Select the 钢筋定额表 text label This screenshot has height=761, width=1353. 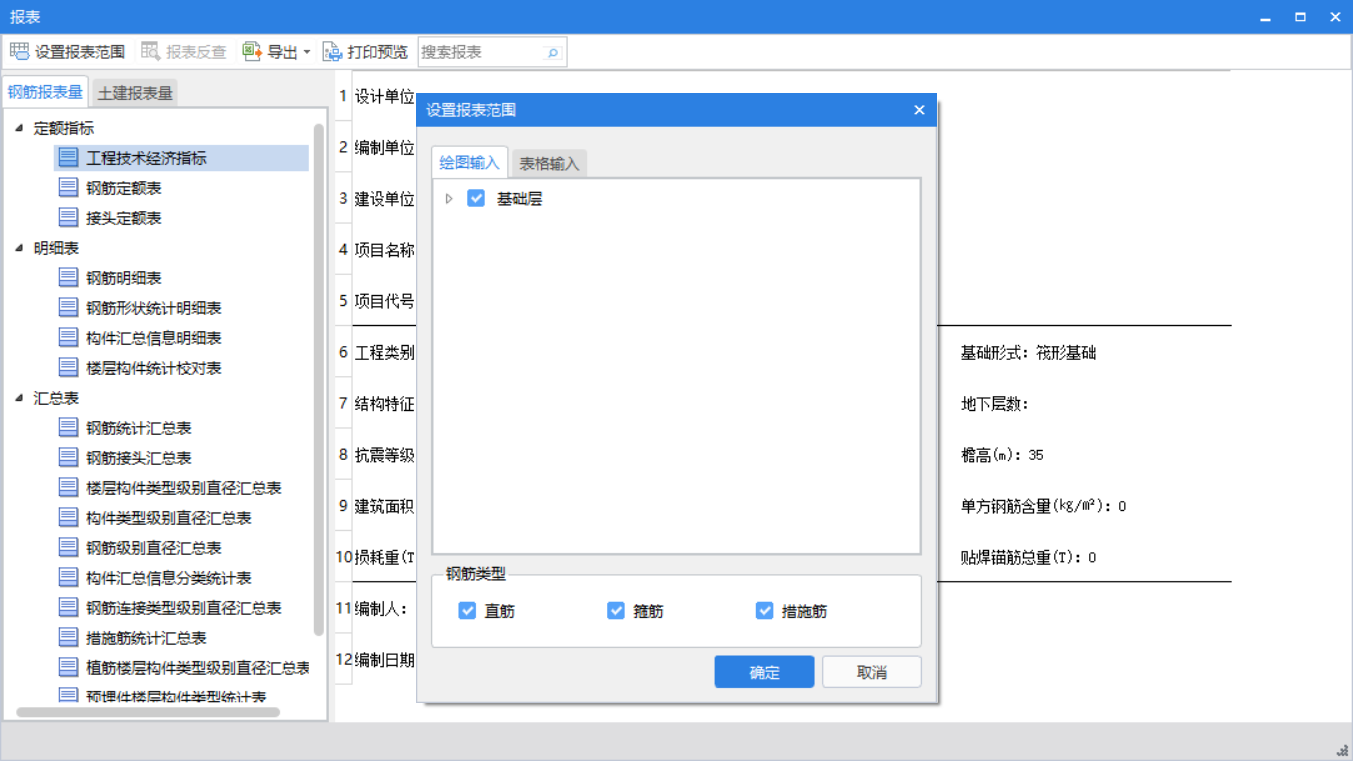[x=124, y=188]
